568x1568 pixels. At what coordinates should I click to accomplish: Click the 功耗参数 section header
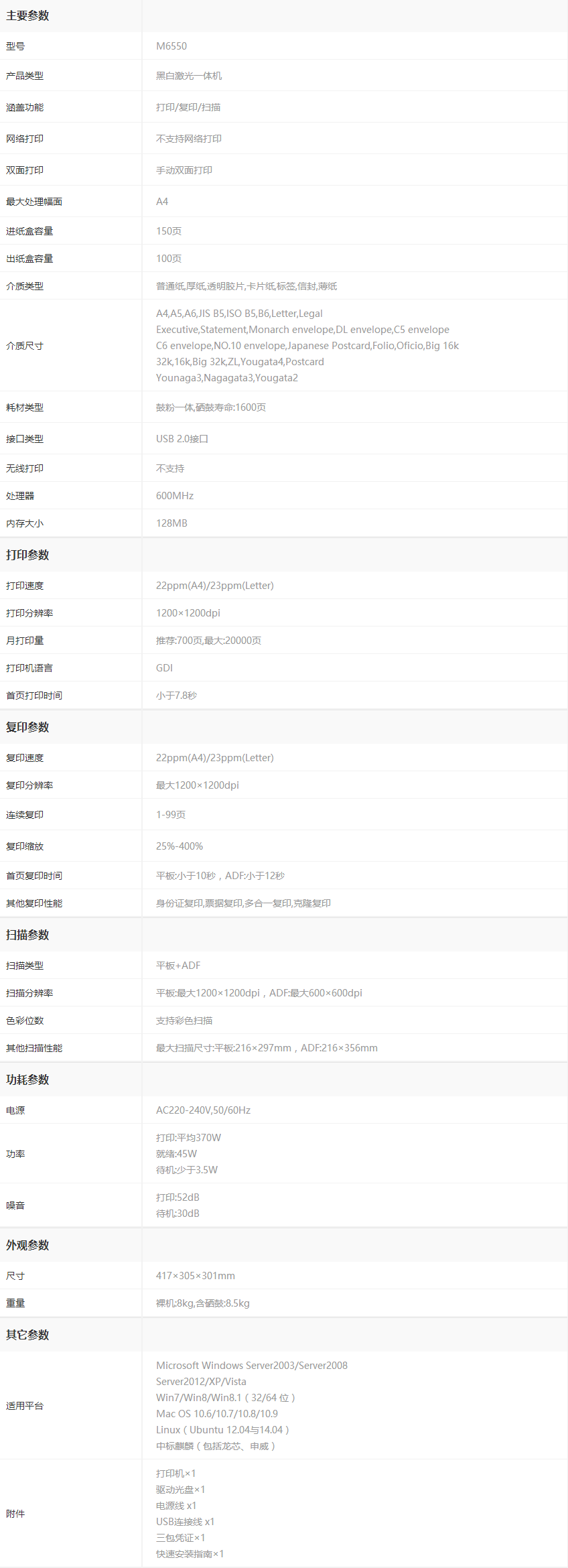click(x=27, y=1080)
